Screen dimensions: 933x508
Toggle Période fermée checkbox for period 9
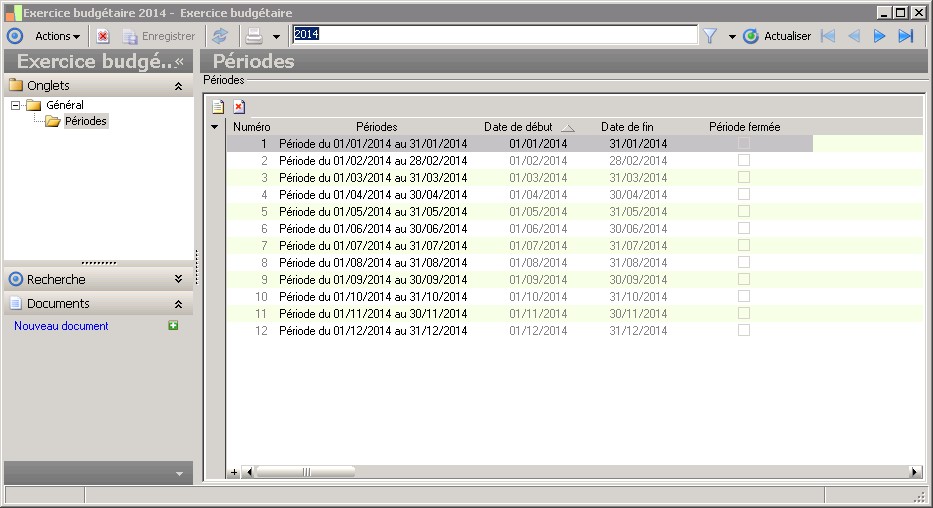pos(744,279)
